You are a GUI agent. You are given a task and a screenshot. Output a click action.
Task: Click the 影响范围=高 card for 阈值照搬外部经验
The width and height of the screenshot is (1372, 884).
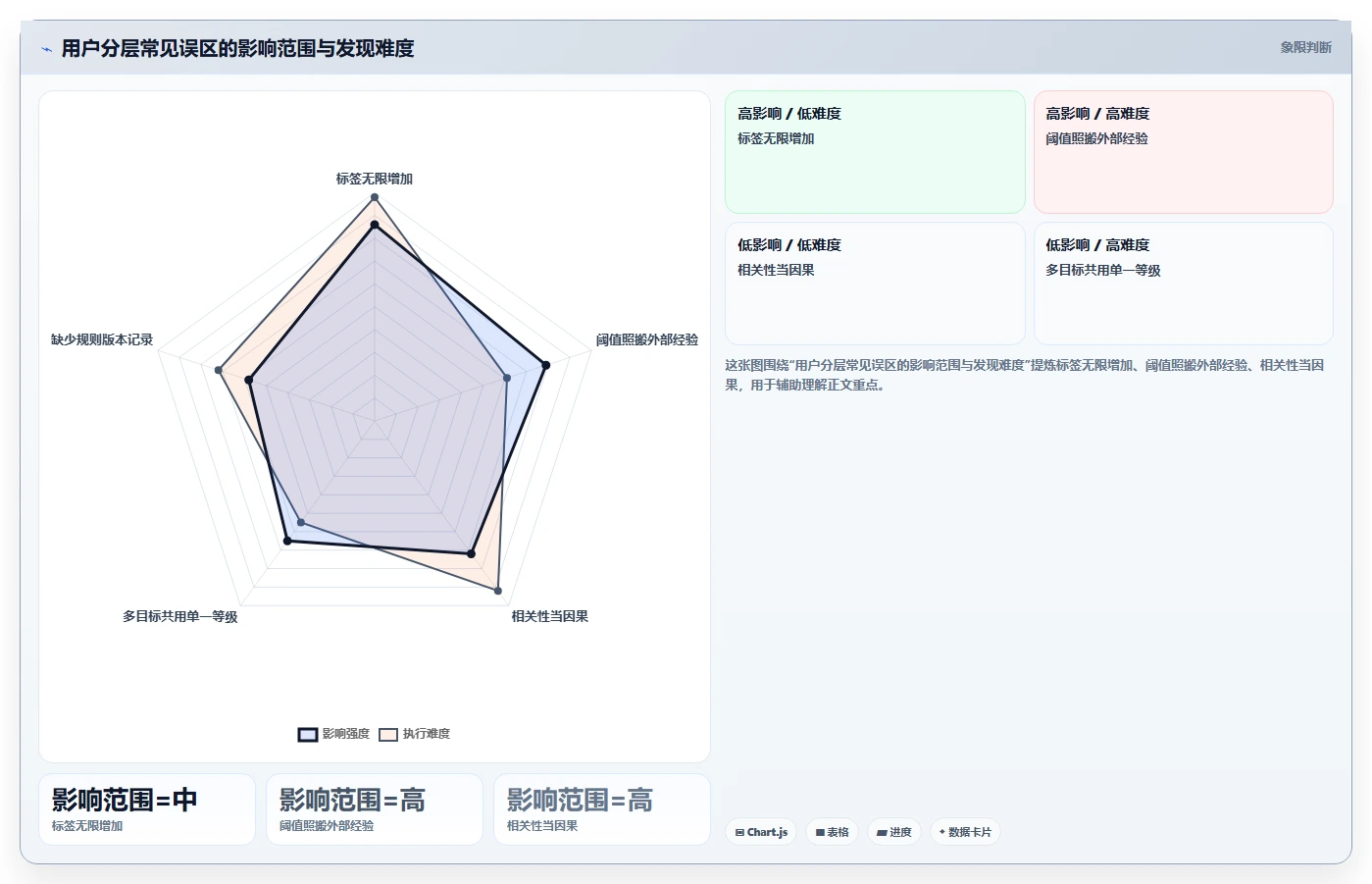(x=375, y=809)
